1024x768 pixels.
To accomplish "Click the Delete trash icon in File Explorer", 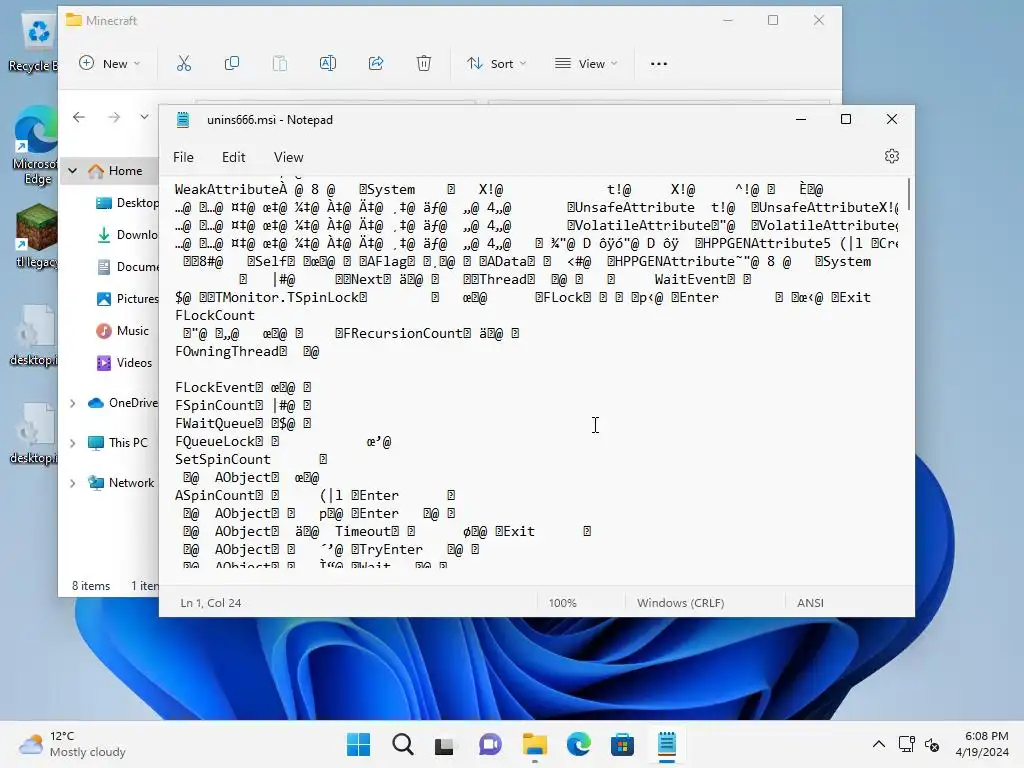I will (424, 63).
